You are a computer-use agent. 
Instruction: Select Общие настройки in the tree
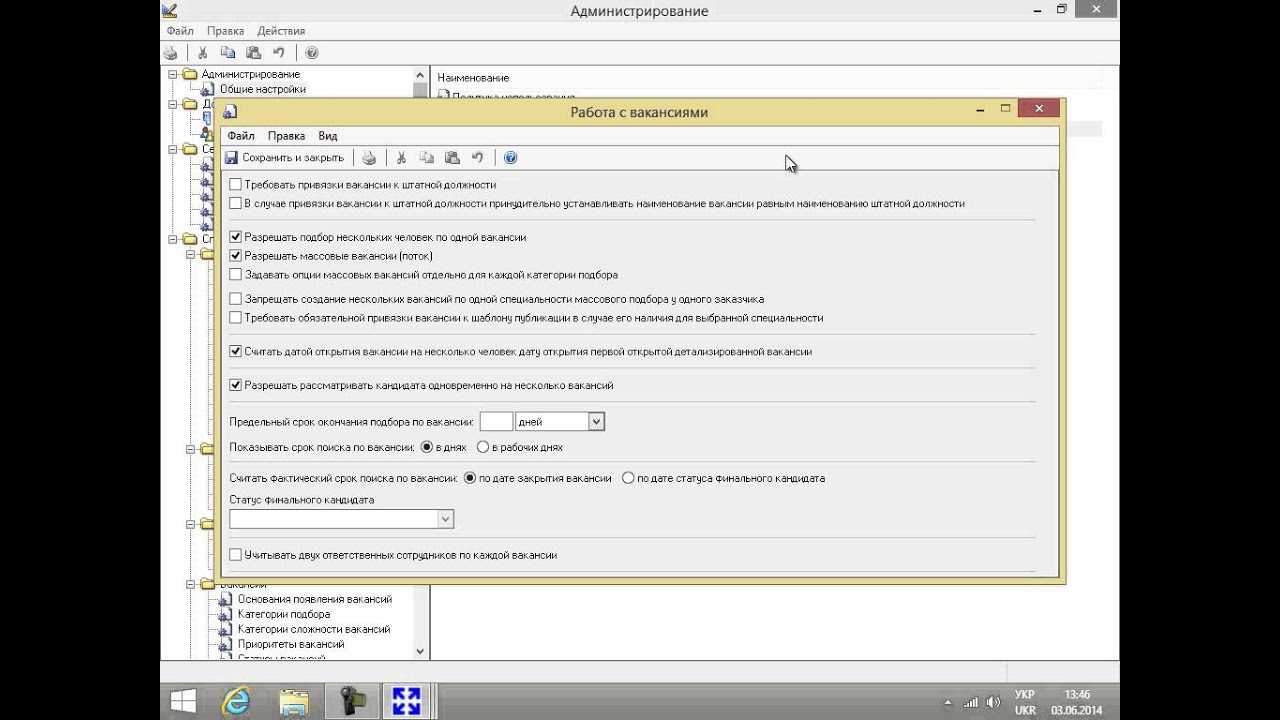(263, 89)
